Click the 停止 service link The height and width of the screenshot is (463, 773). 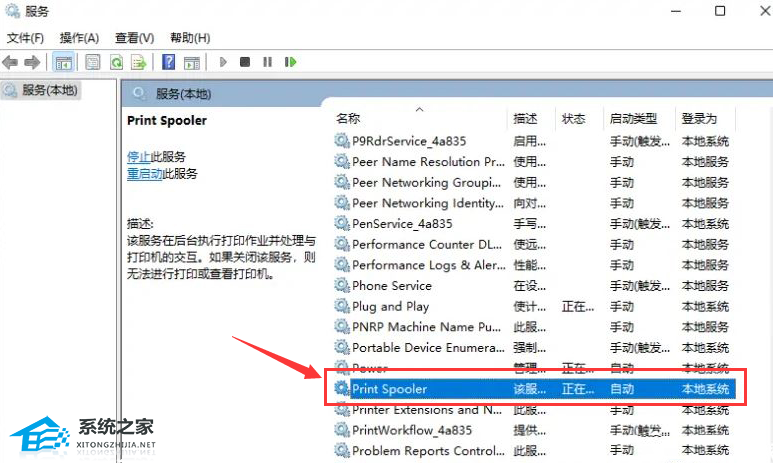click(x=139, y=157)
